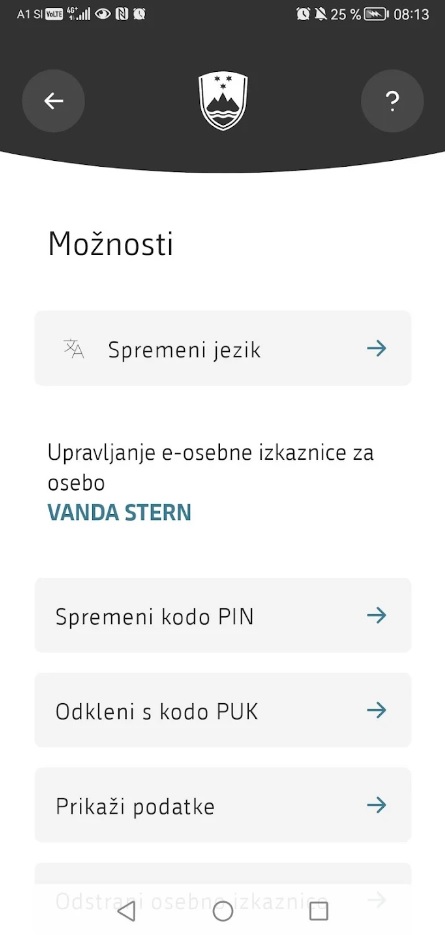The image size is (445, 935).
Task: Select Odkleni s kodo PUK
Action: (222, 710)
